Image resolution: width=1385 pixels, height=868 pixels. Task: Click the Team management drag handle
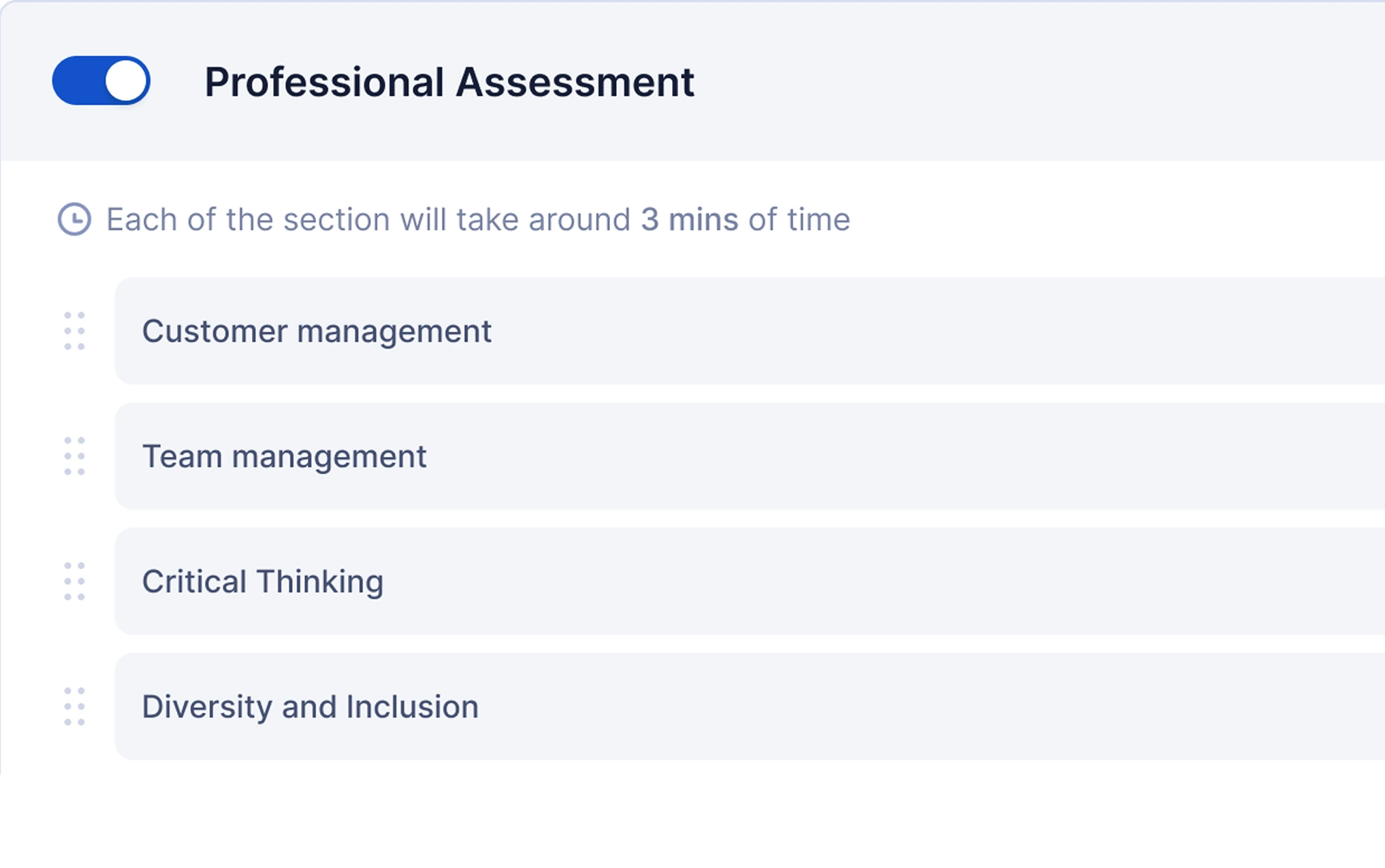pyautogui.click(x=74, y=456)
